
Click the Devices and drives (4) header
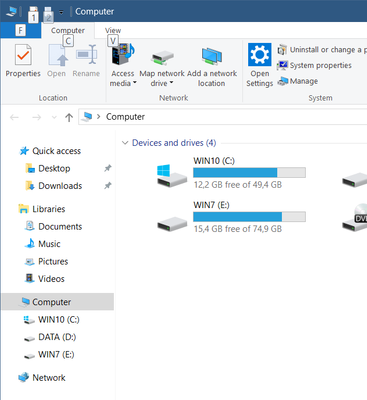pos(174,143)
